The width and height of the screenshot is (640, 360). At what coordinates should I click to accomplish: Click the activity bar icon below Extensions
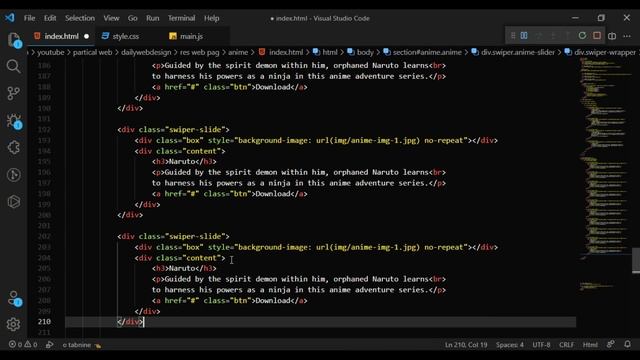13,175
